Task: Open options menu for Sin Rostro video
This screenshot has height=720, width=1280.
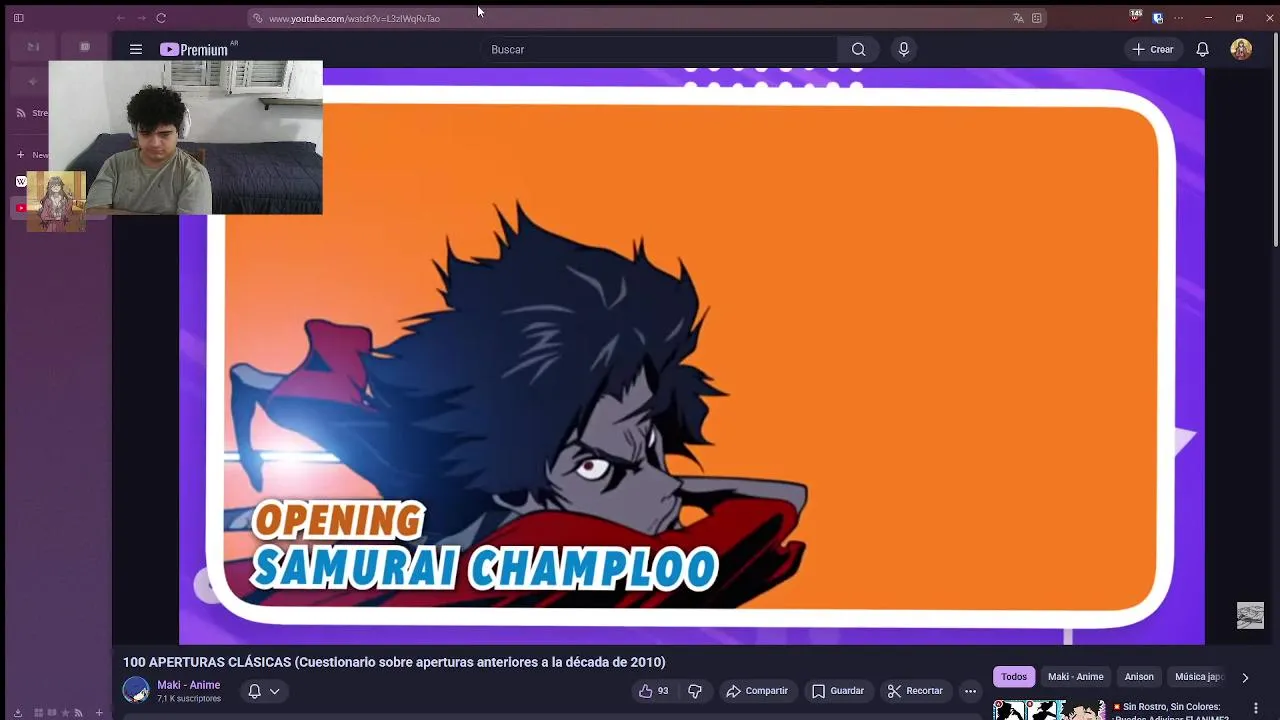Action: click(1256, 708)
